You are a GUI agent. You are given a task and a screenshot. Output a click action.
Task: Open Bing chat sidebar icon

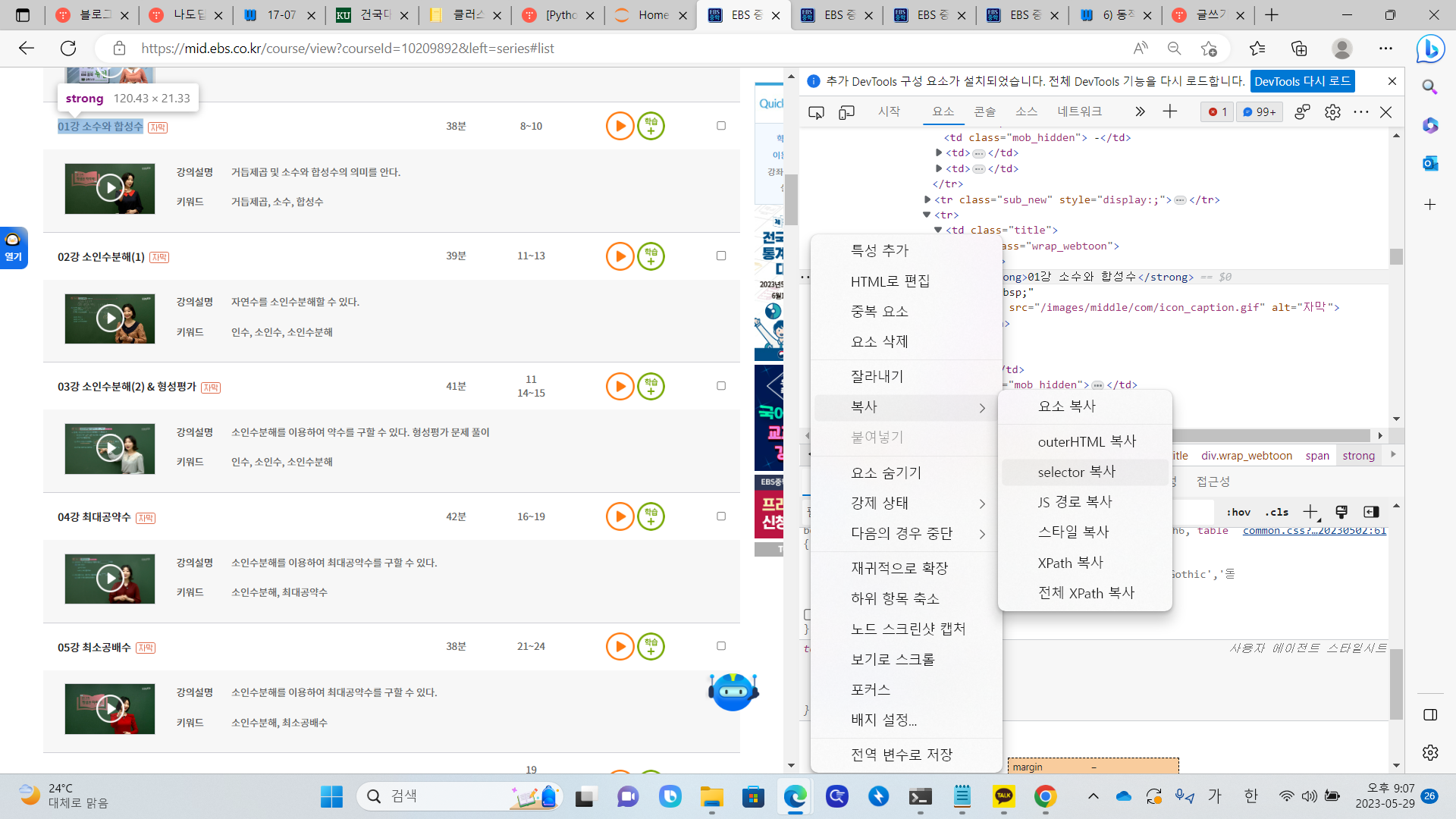pyautogui.click(x=1430, y=49)
